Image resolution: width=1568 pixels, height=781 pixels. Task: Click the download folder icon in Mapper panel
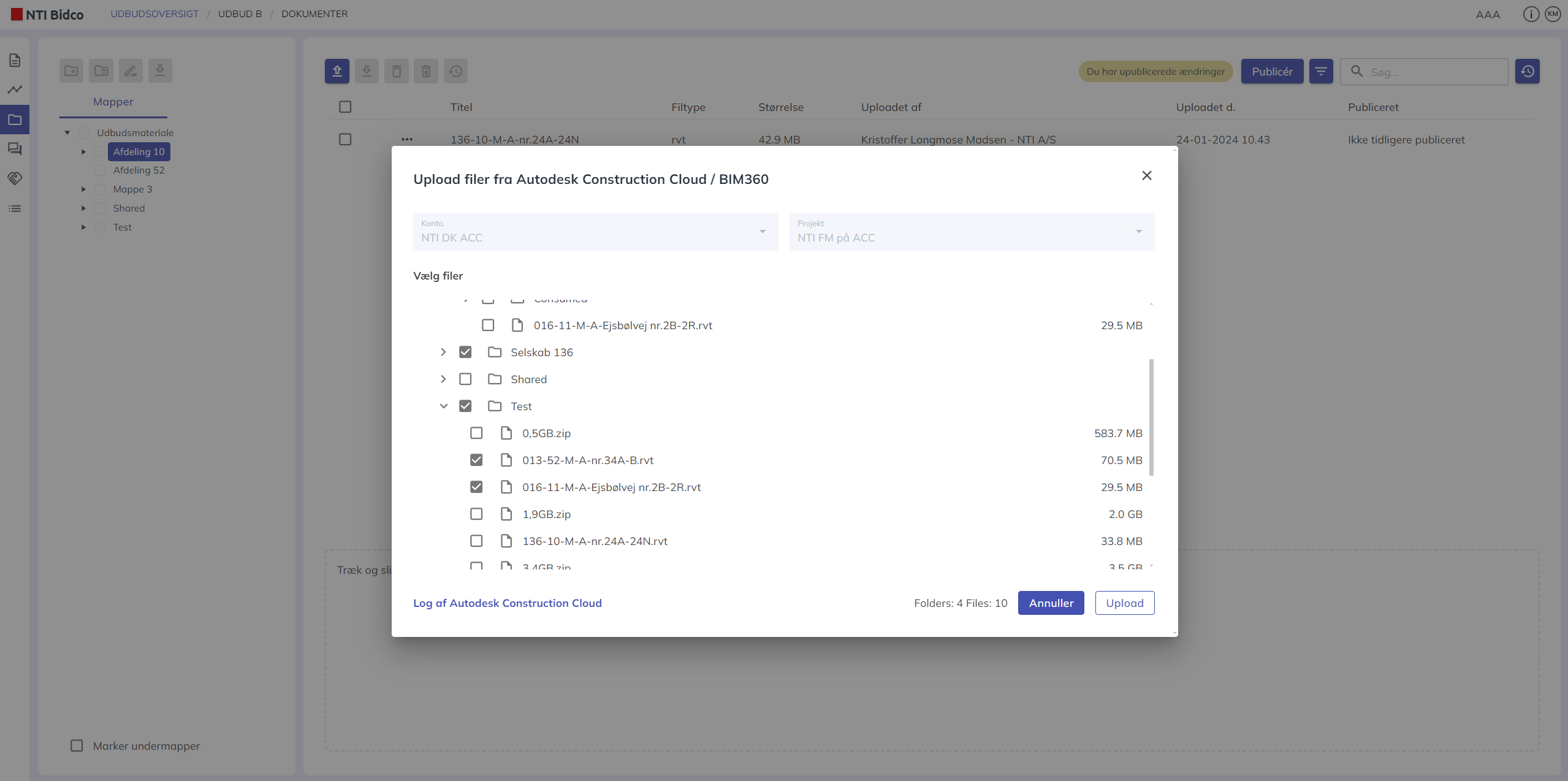coord(160,70)
